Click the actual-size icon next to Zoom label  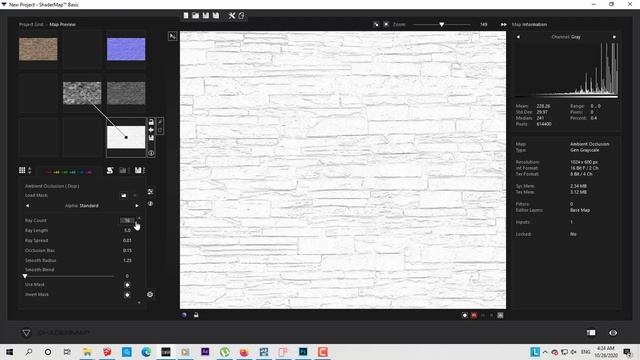[x=386, y=24]
